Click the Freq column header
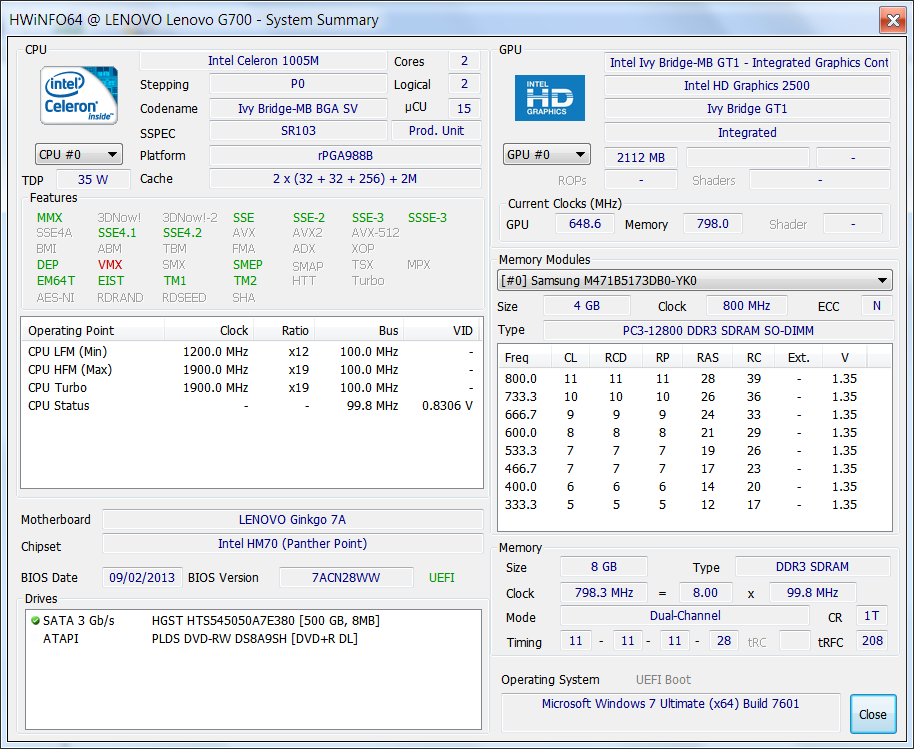Screen dimensions: 914x749 coord(525,357)
